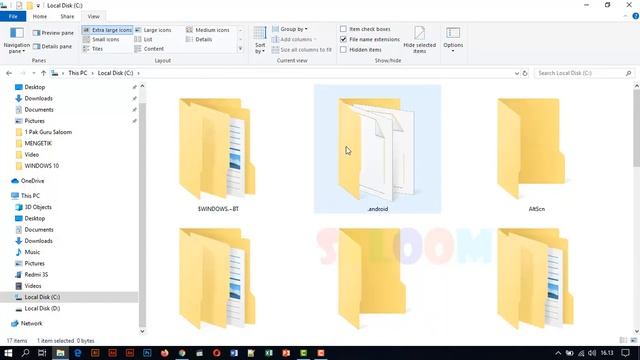This screenshot has width=640, height=360.
Task: Go back to previous folder
Action: 9,73
